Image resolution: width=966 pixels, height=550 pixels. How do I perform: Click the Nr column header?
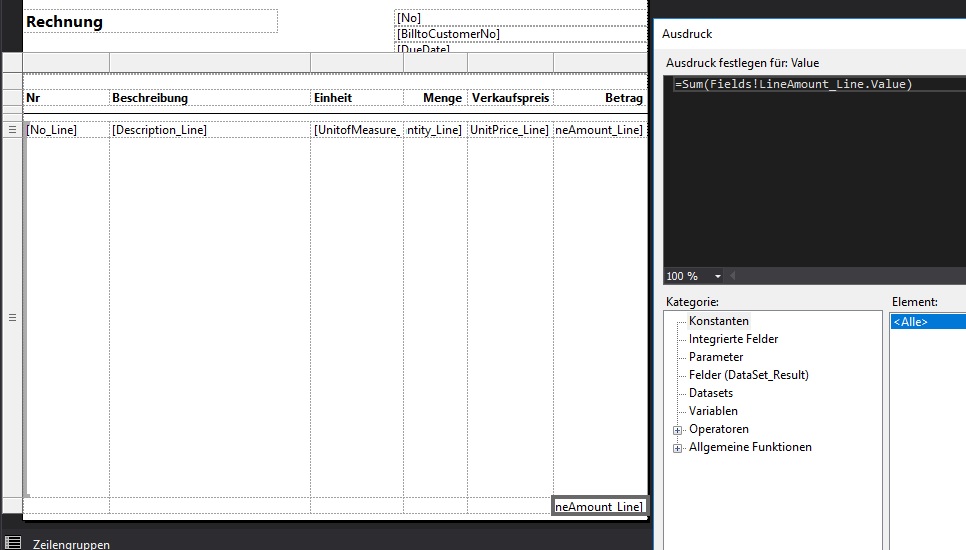click(x=67, y=98)
